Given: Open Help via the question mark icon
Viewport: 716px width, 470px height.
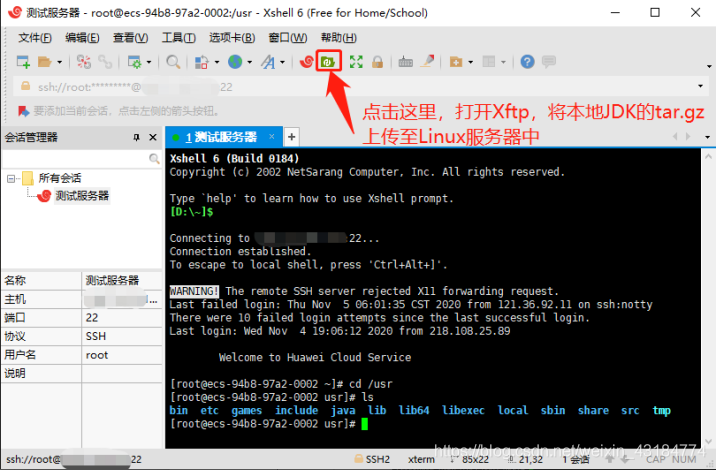Looking at the screenshot, I should click(x=527, y=62).
